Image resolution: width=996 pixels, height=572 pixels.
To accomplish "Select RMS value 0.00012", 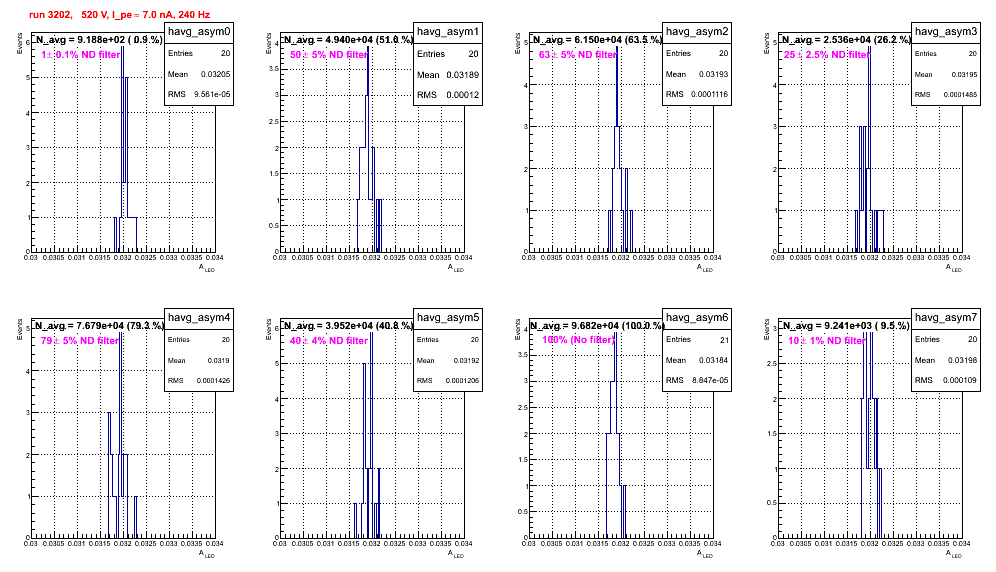I will [462, 95].
